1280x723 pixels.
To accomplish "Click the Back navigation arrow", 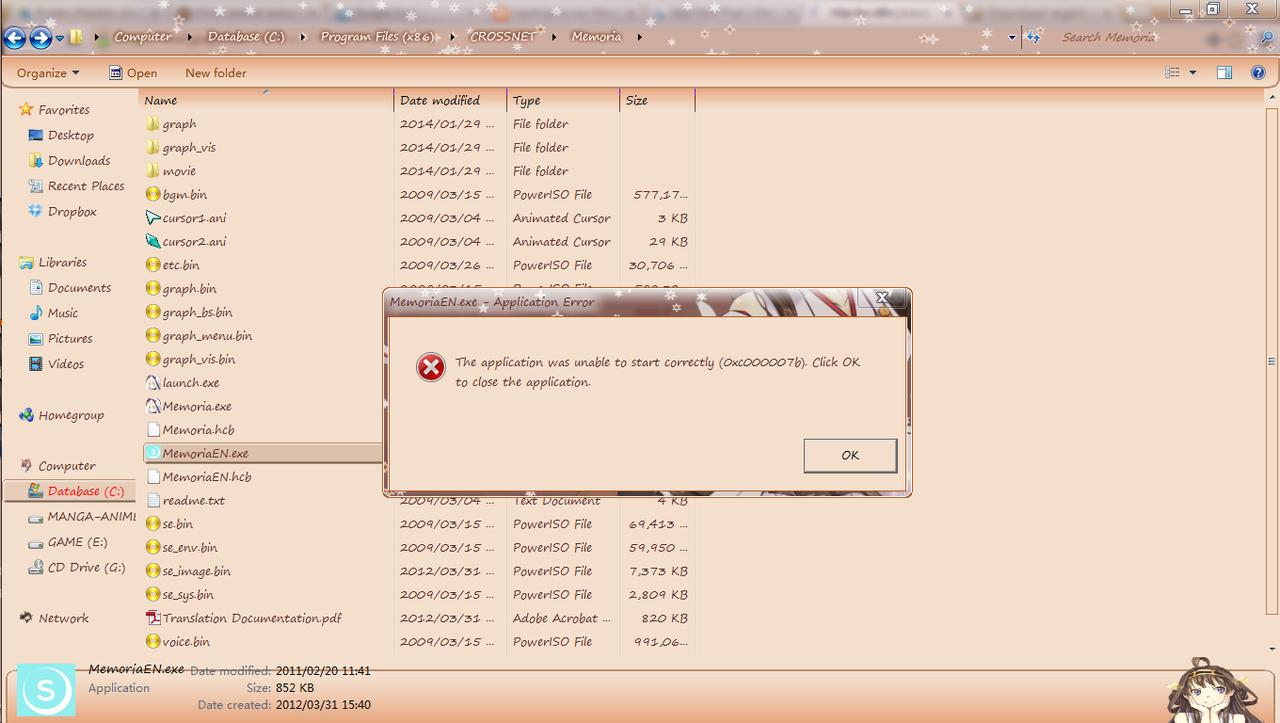I will [x=15, y=38].
